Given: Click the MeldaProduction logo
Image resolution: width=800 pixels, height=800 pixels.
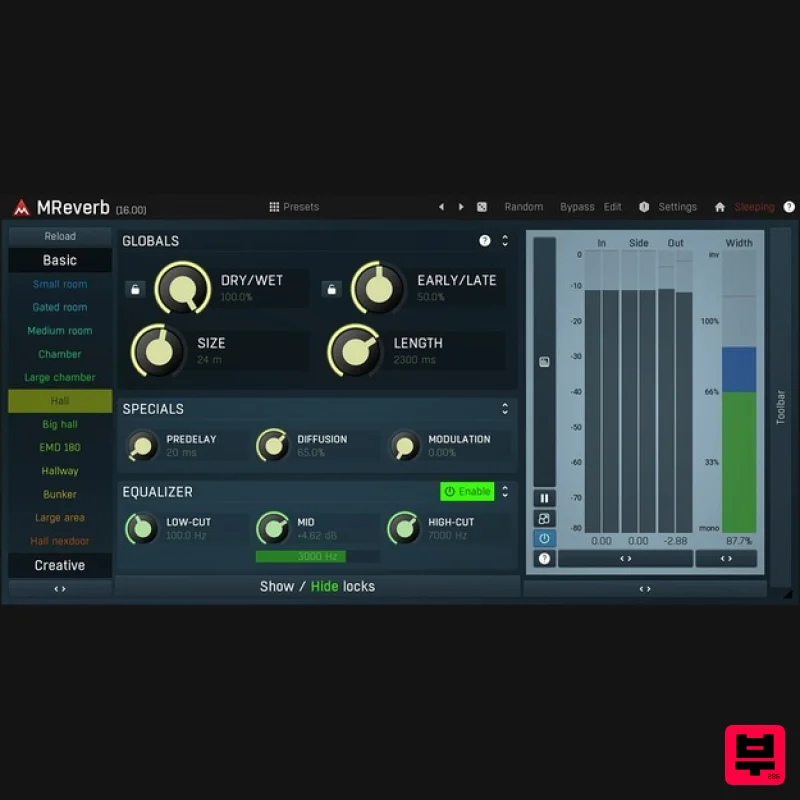Looking at the screenshot, I should 18,207.
